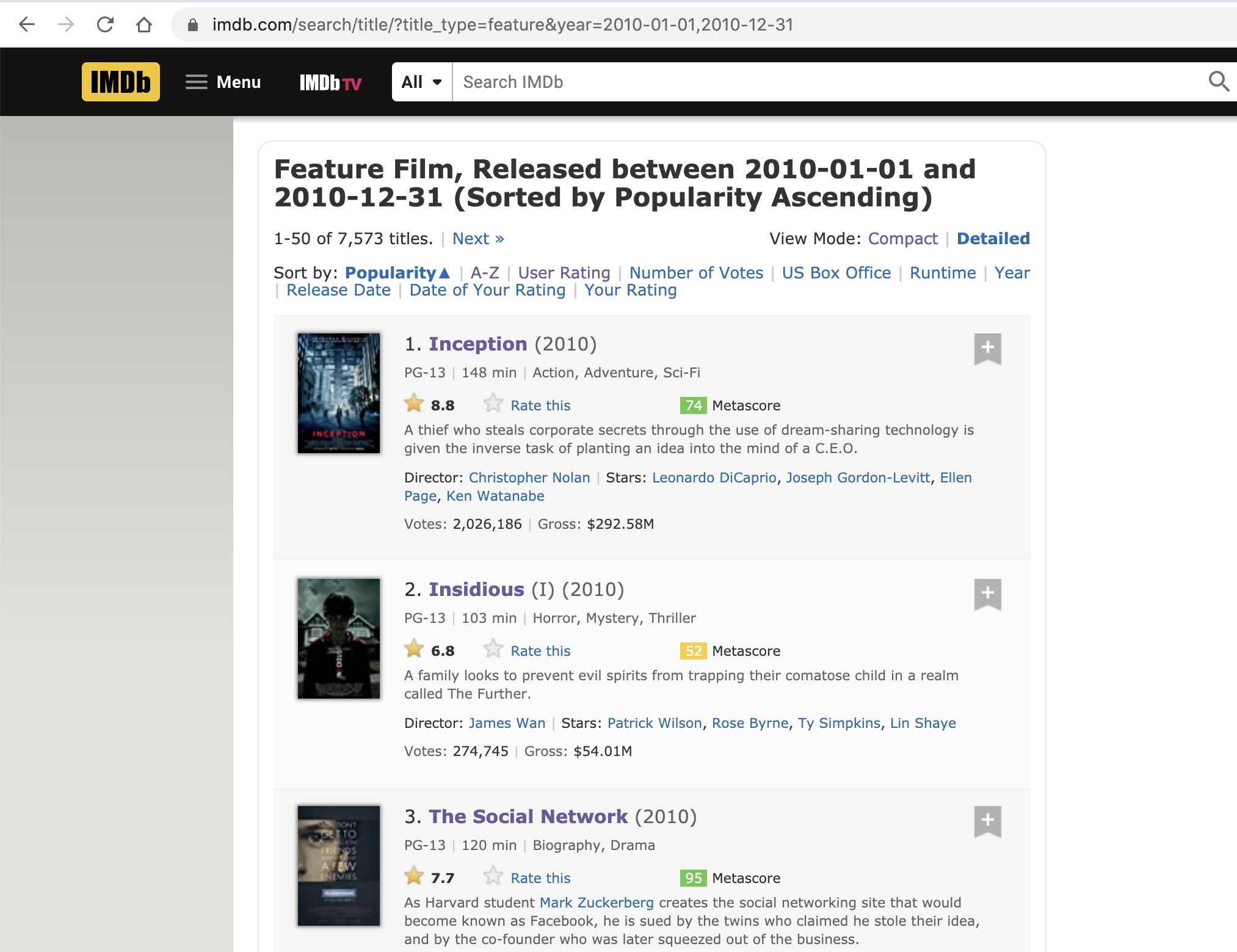Expand the All search category dropdown
This screenshot has height=952, width=1237.
[421, 82]
